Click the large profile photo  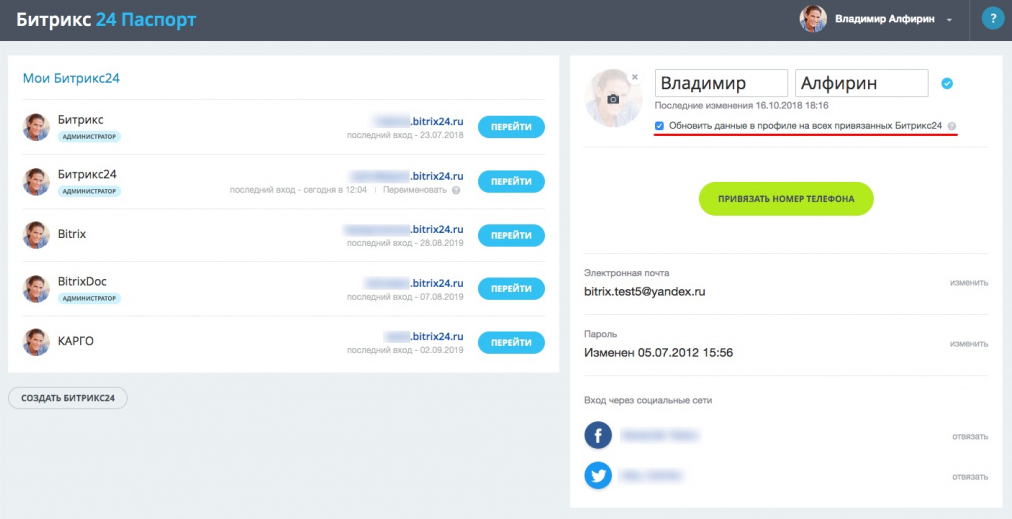point(613,98)
